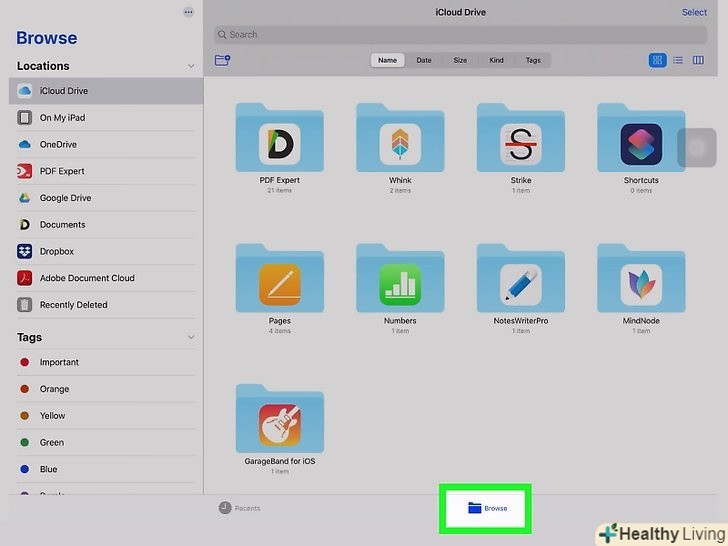Select On My iPad location

(x=106, y=117)
